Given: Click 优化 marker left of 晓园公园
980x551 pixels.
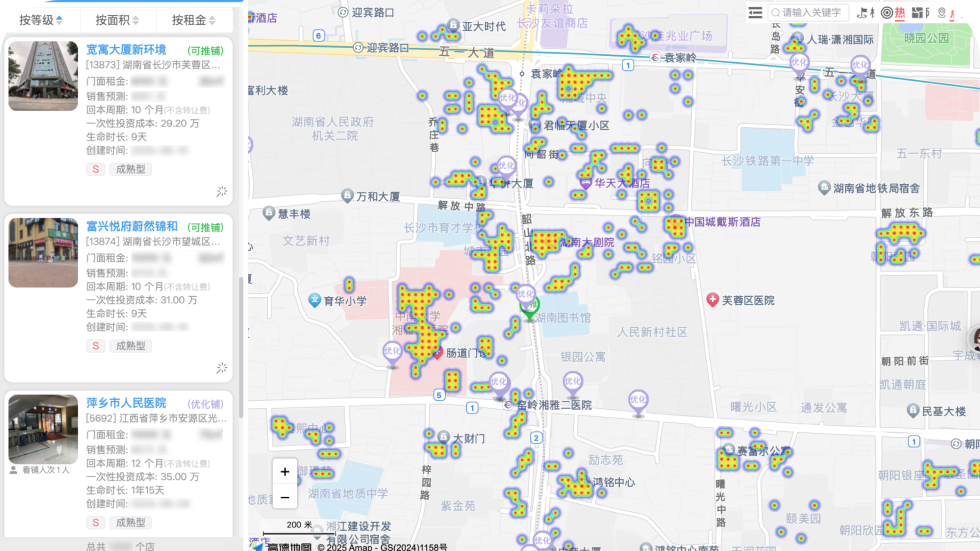Looking at the screenshot, I should pos(860,68).
